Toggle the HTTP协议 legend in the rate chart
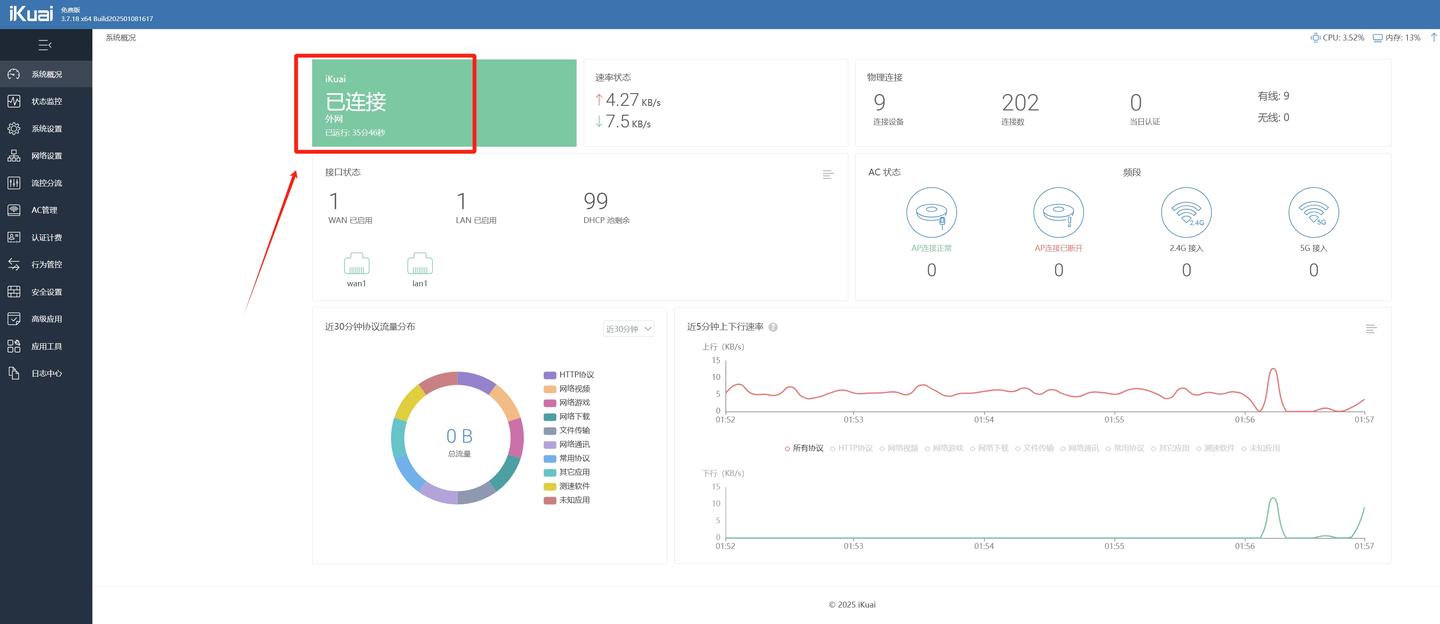The width and height of the screenshot is (1440, 624). (851, 448)
